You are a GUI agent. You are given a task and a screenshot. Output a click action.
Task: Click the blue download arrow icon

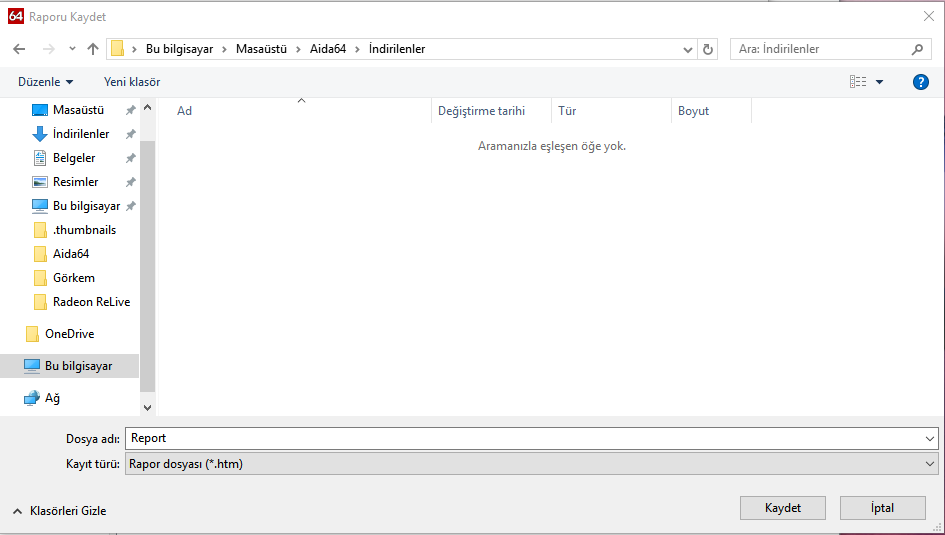[x=40, y=134]
